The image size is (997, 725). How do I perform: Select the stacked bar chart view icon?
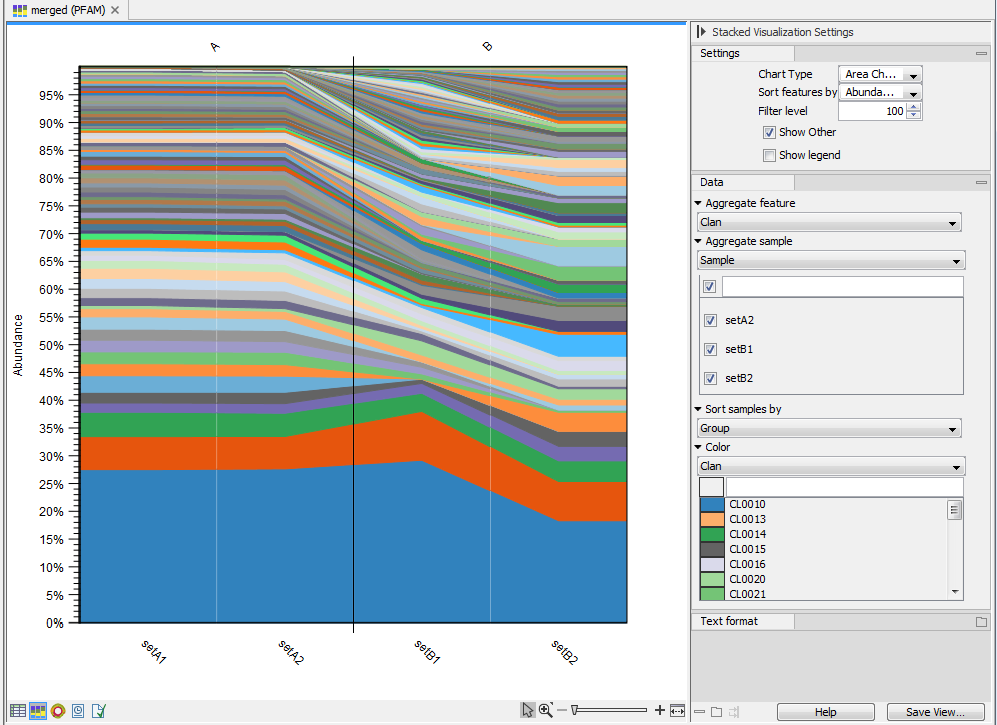point(38,711)
